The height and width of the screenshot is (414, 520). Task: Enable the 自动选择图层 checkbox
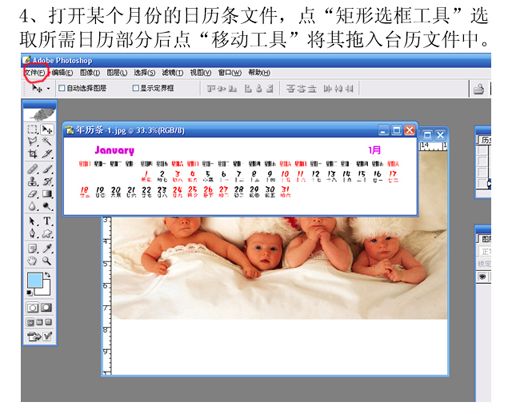[61, 88]
